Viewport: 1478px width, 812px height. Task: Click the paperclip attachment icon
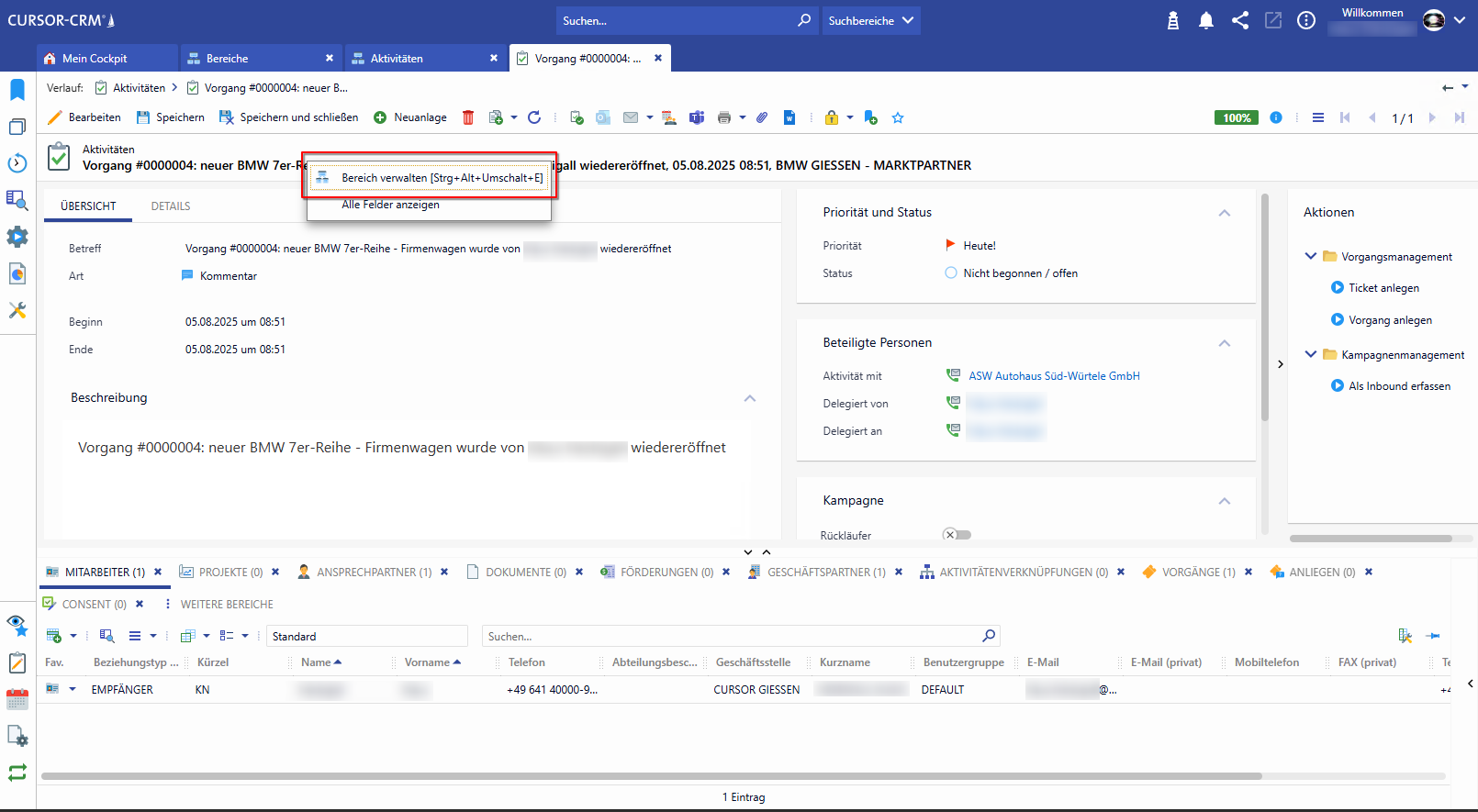point(762,117)
